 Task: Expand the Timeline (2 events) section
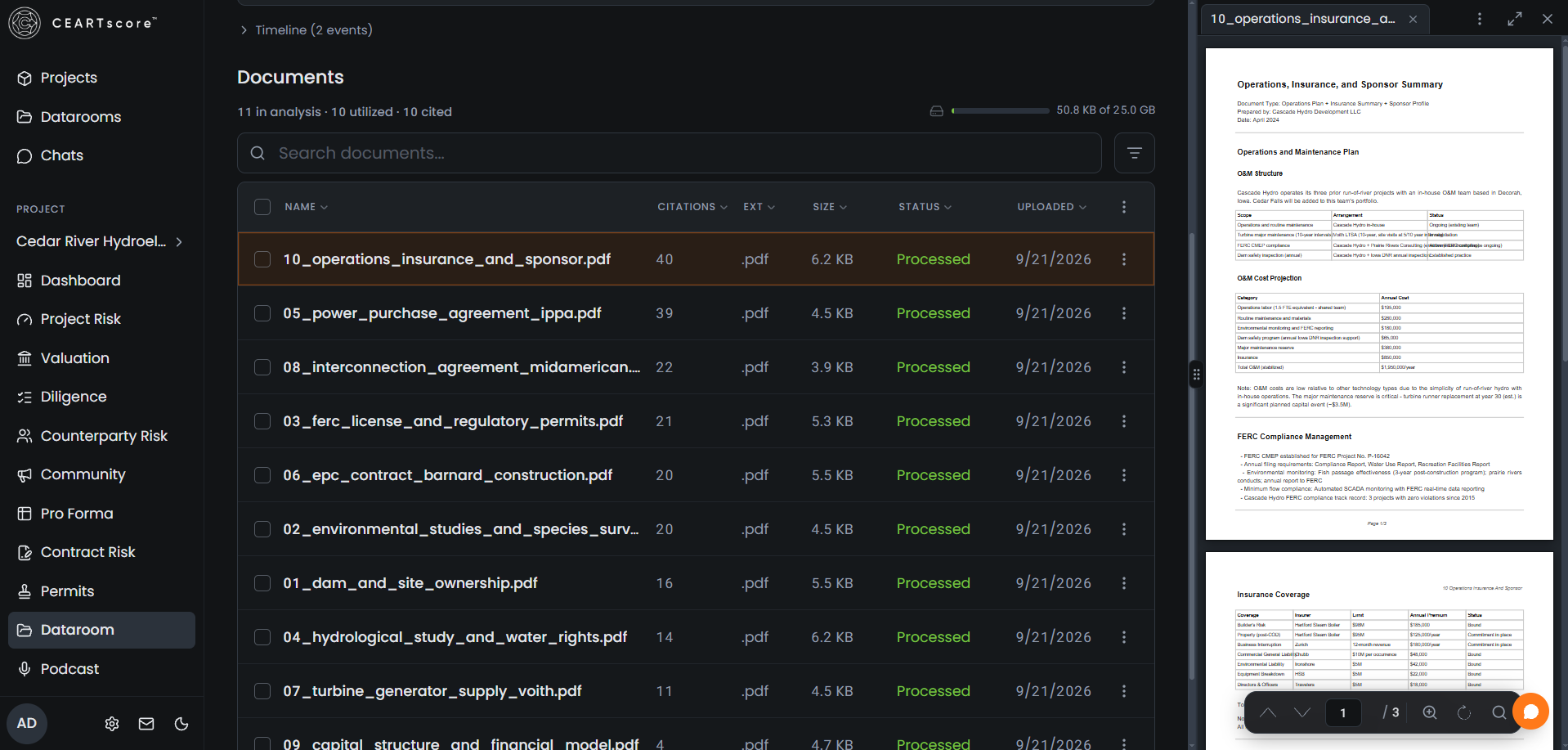click(306, 30)
